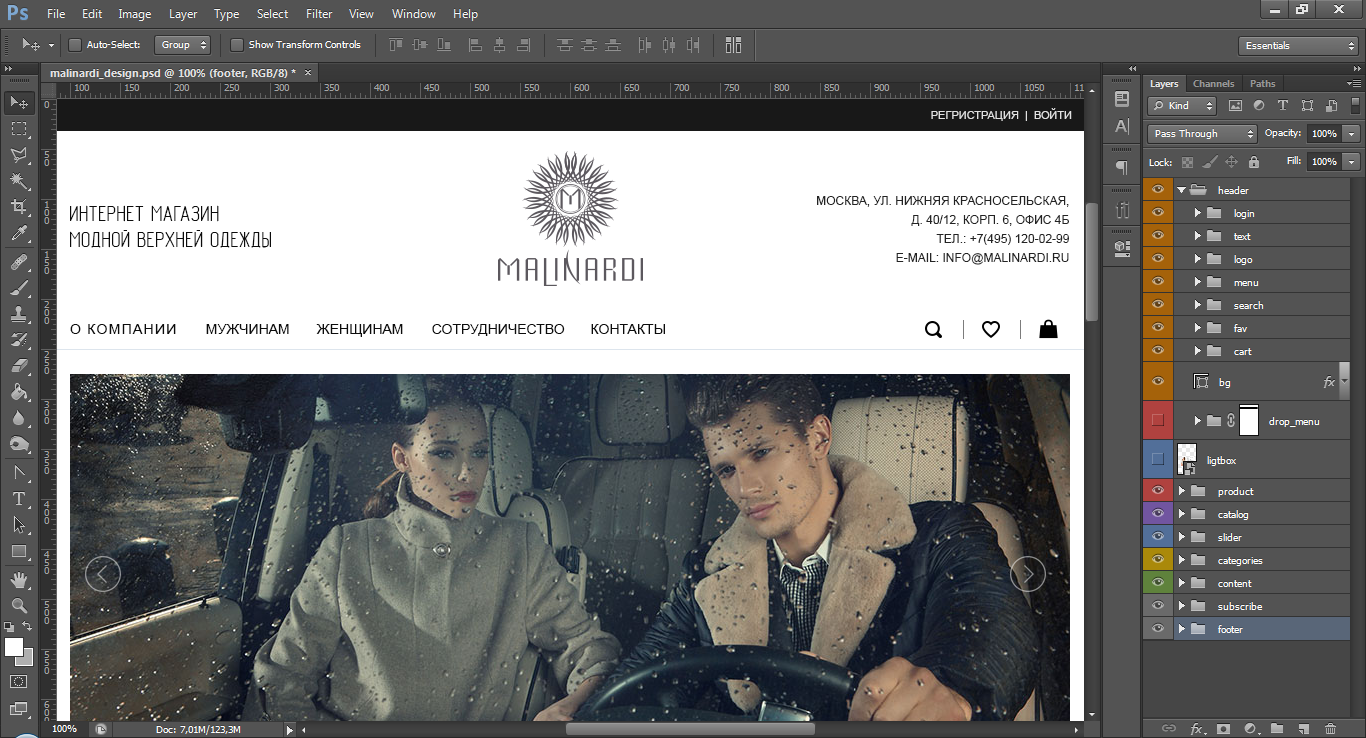Viewport: 1366px width, 738px height.
Task: Show the drop_menu group layer
Action: pyautogui.click(x=1158, y=420)
